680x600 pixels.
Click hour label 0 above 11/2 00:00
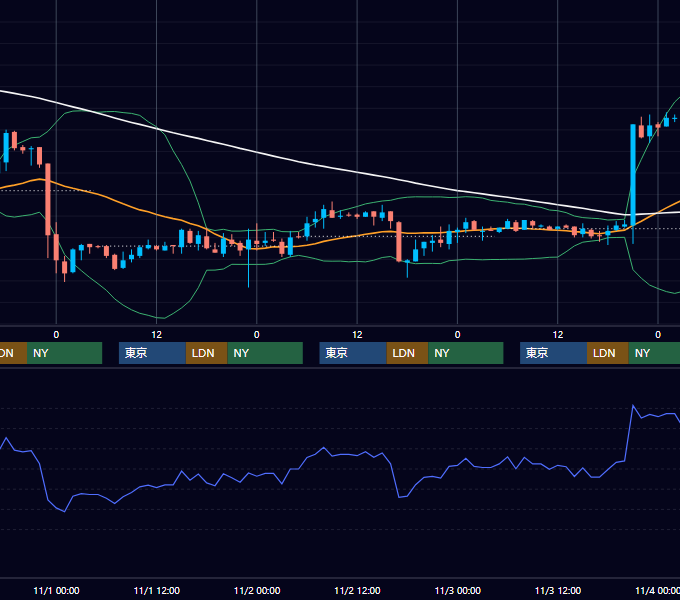(x=257, y=335)
